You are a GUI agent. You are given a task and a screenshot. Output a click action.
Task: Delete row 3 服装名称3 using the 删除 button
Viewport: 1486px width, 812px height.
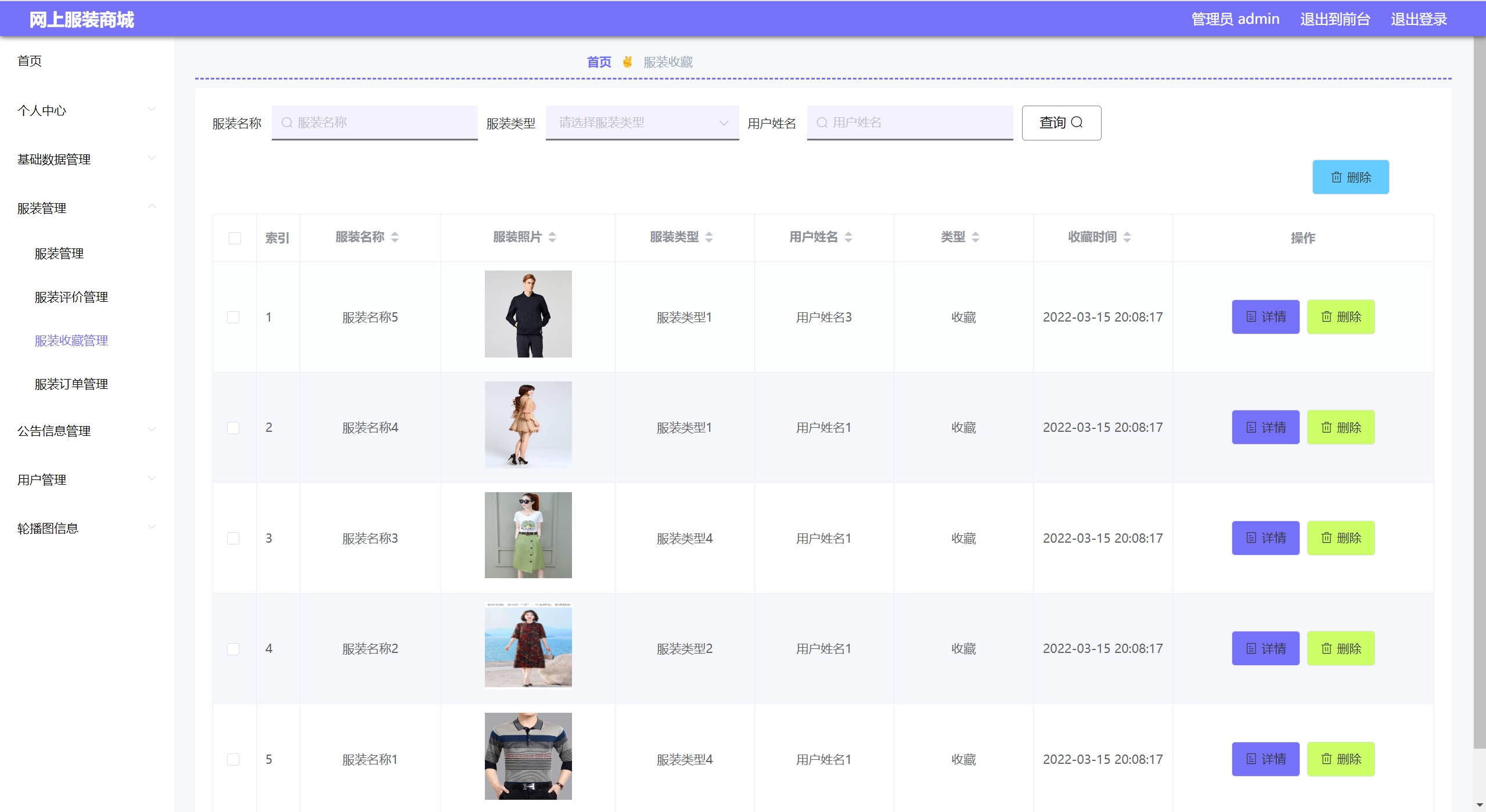[1340, 538]
